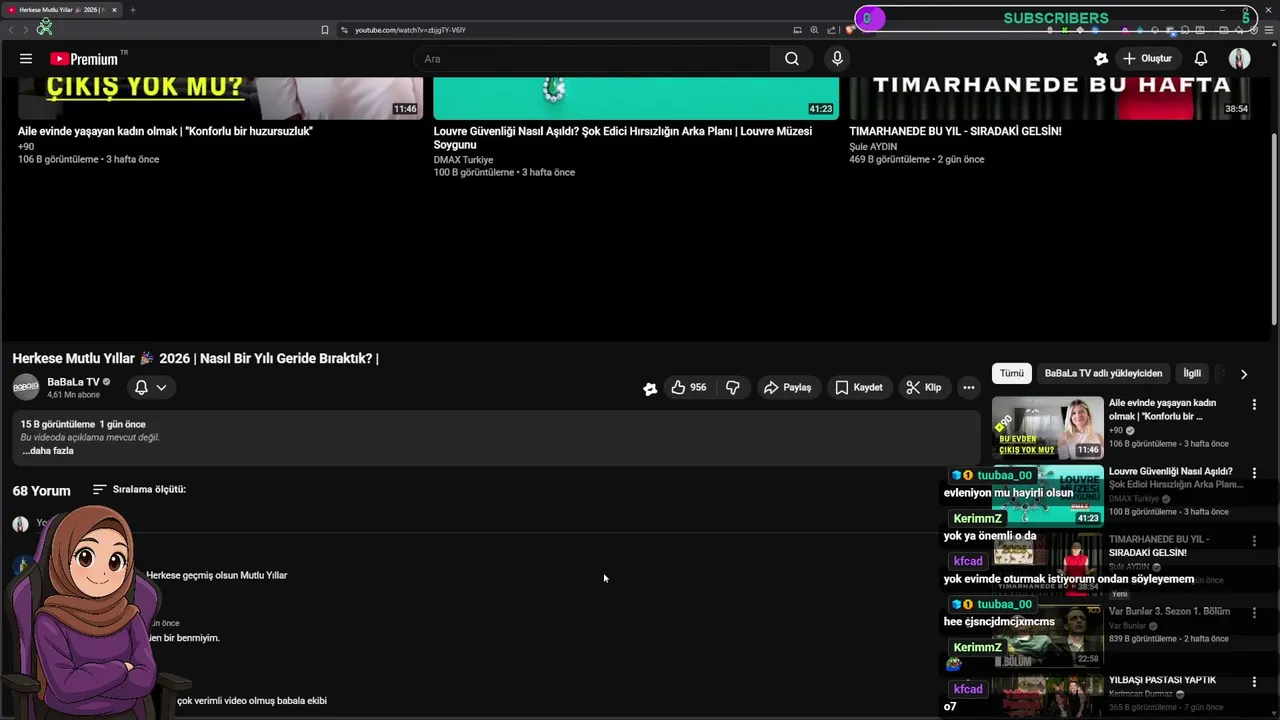Click the '68 Yorum' comment count heading

click(41, 491)
